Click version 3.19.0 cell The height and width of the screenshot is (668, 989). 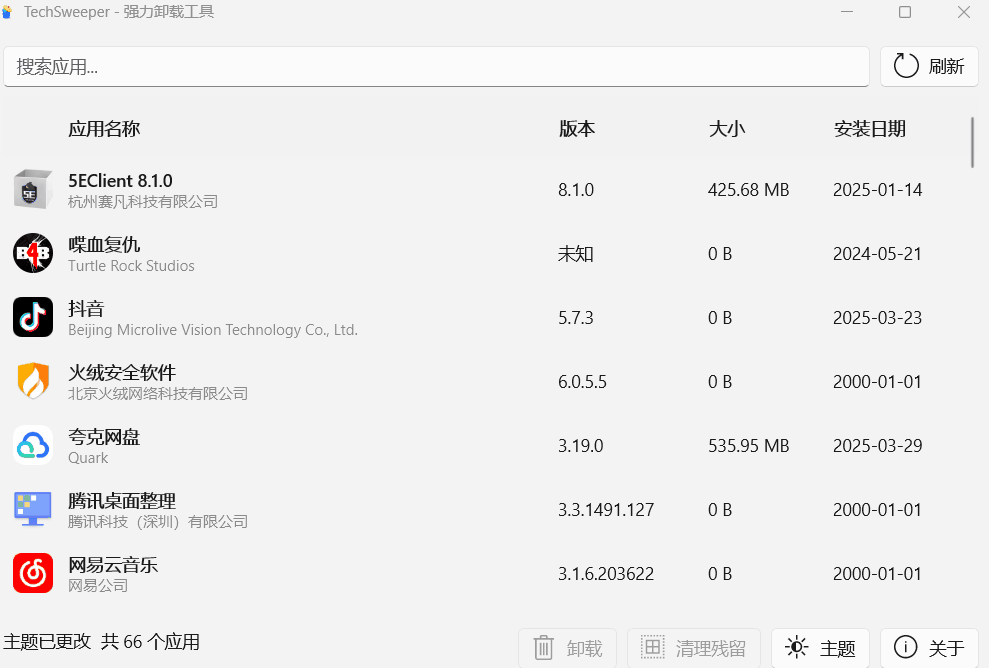[x=581, y=445]
